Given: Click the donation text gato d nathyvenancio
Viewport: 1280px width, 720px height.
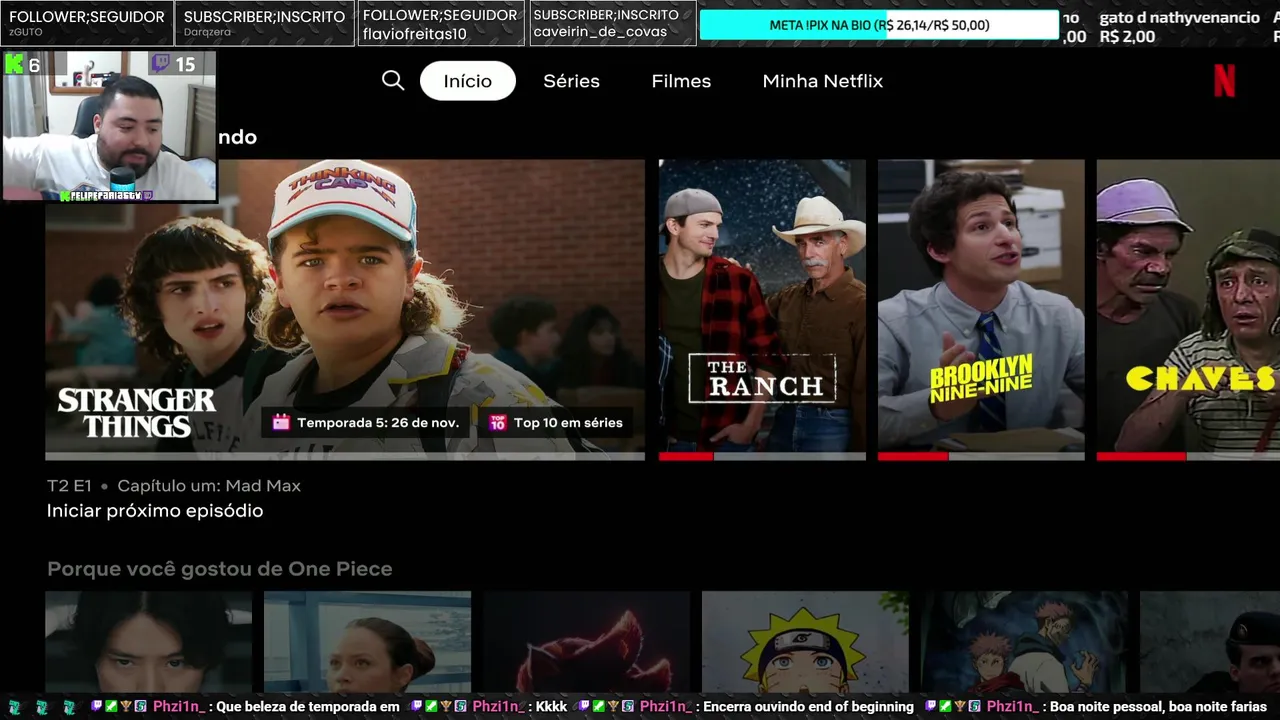Looking at the screenshot, I should 1179,18.
